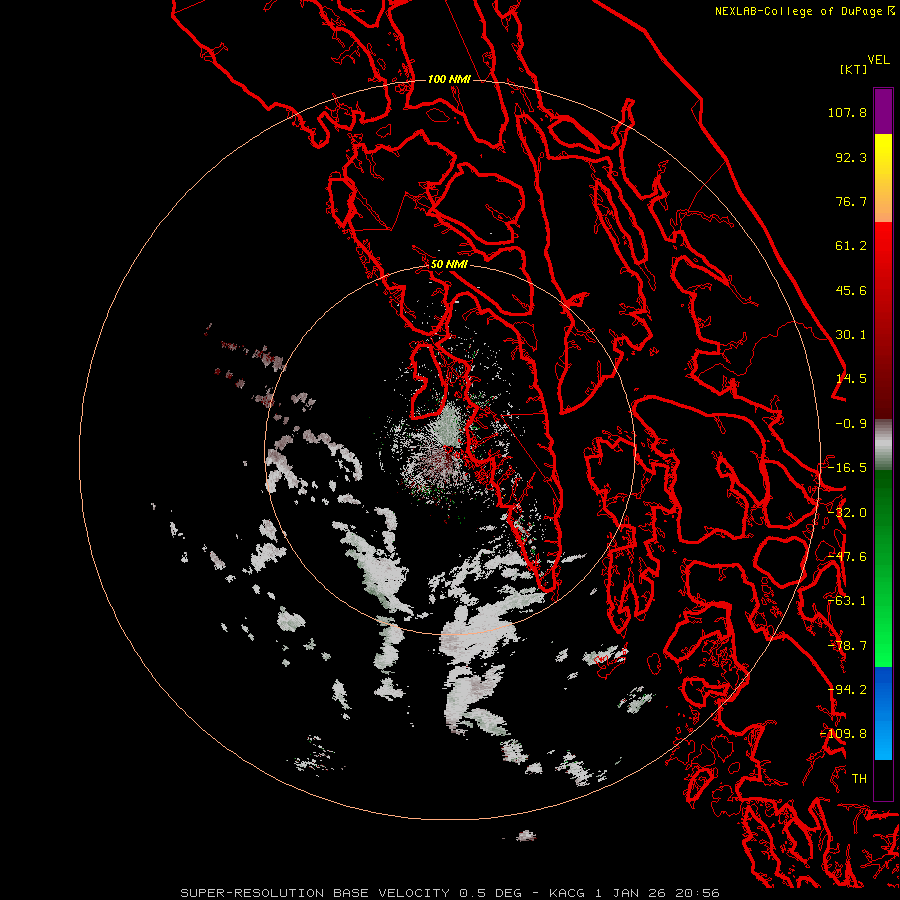The height and width of the screenshot is (900, 900).
Task: Click the -32.0 velocity scale value
Action: point(847,513)
